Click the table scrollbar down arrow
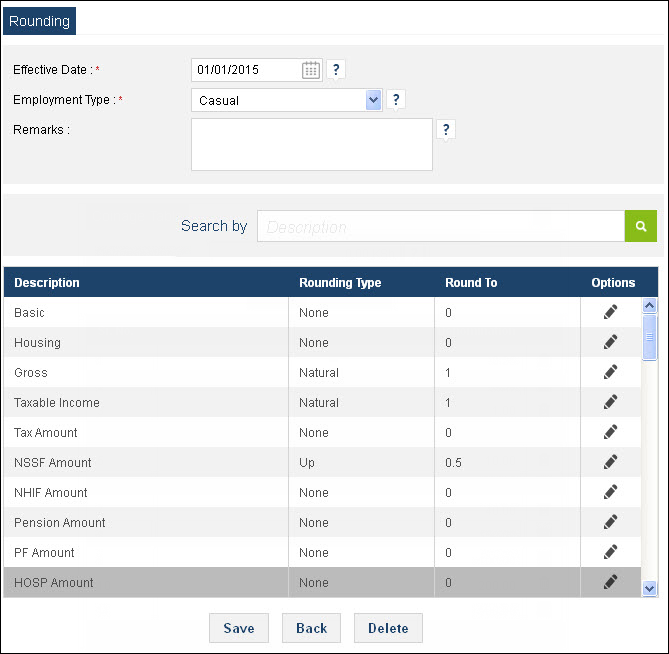669x654 pixels. (x=649, y=589)
